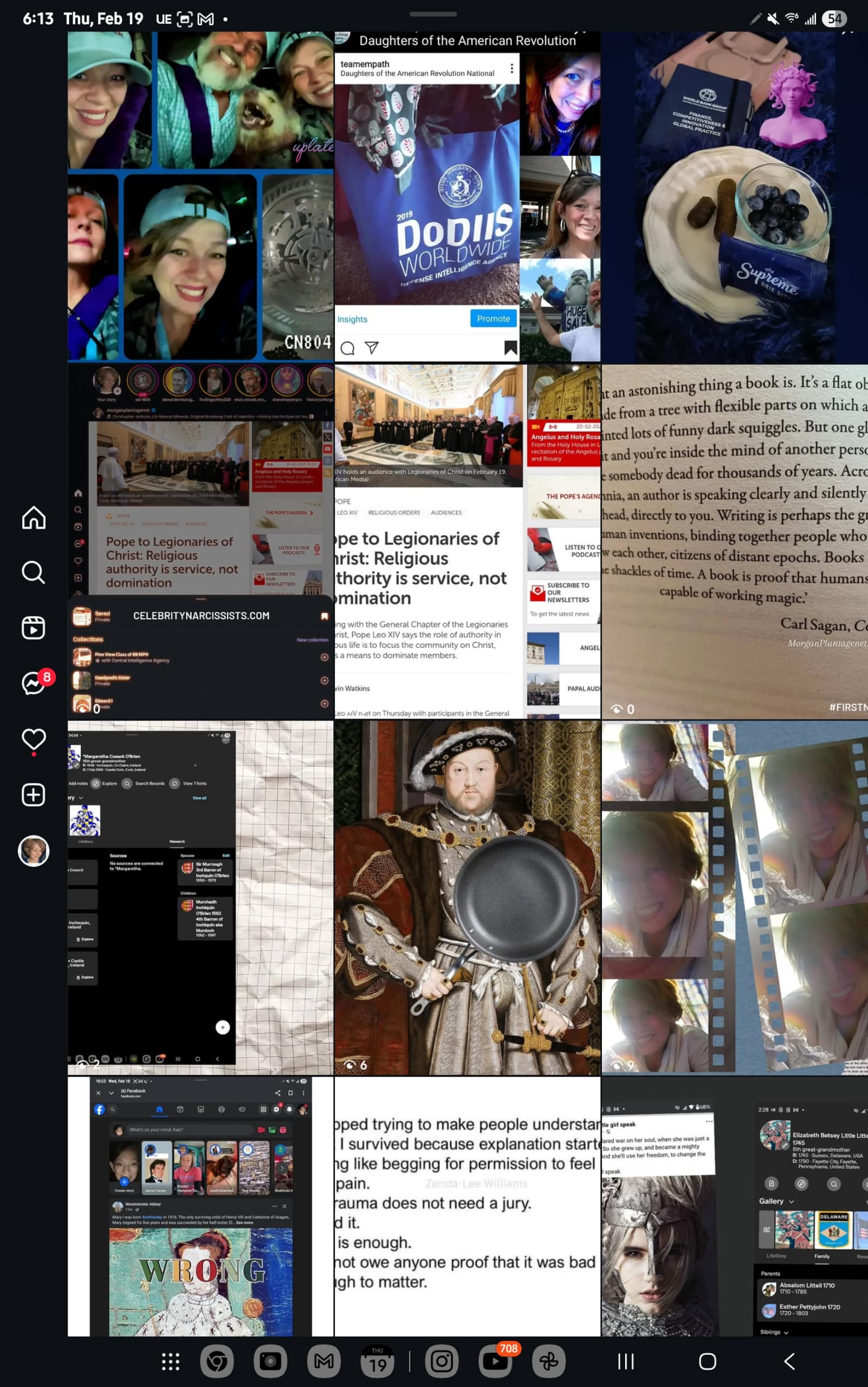Launch Chrome from the taskbar
Viewport: 868px width, 1387px height.
216,1361
